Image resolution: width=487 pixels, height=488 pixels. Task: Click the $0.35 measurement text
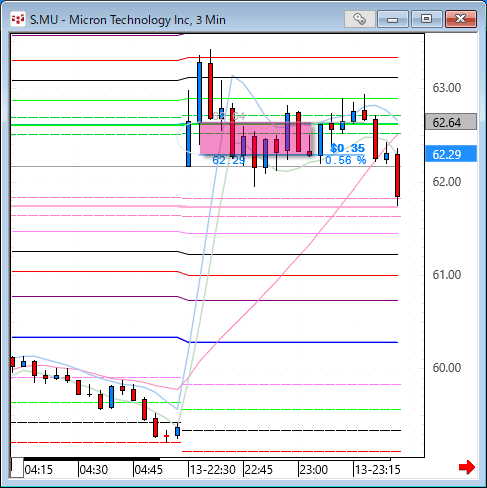348,148
